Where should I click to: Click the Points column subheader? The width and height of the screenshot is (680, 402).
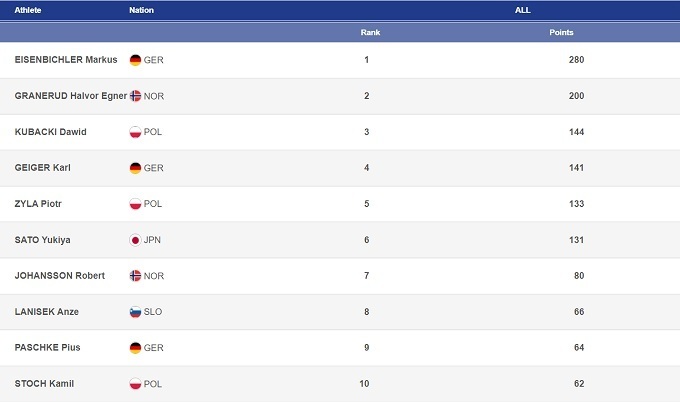[561, 33]
